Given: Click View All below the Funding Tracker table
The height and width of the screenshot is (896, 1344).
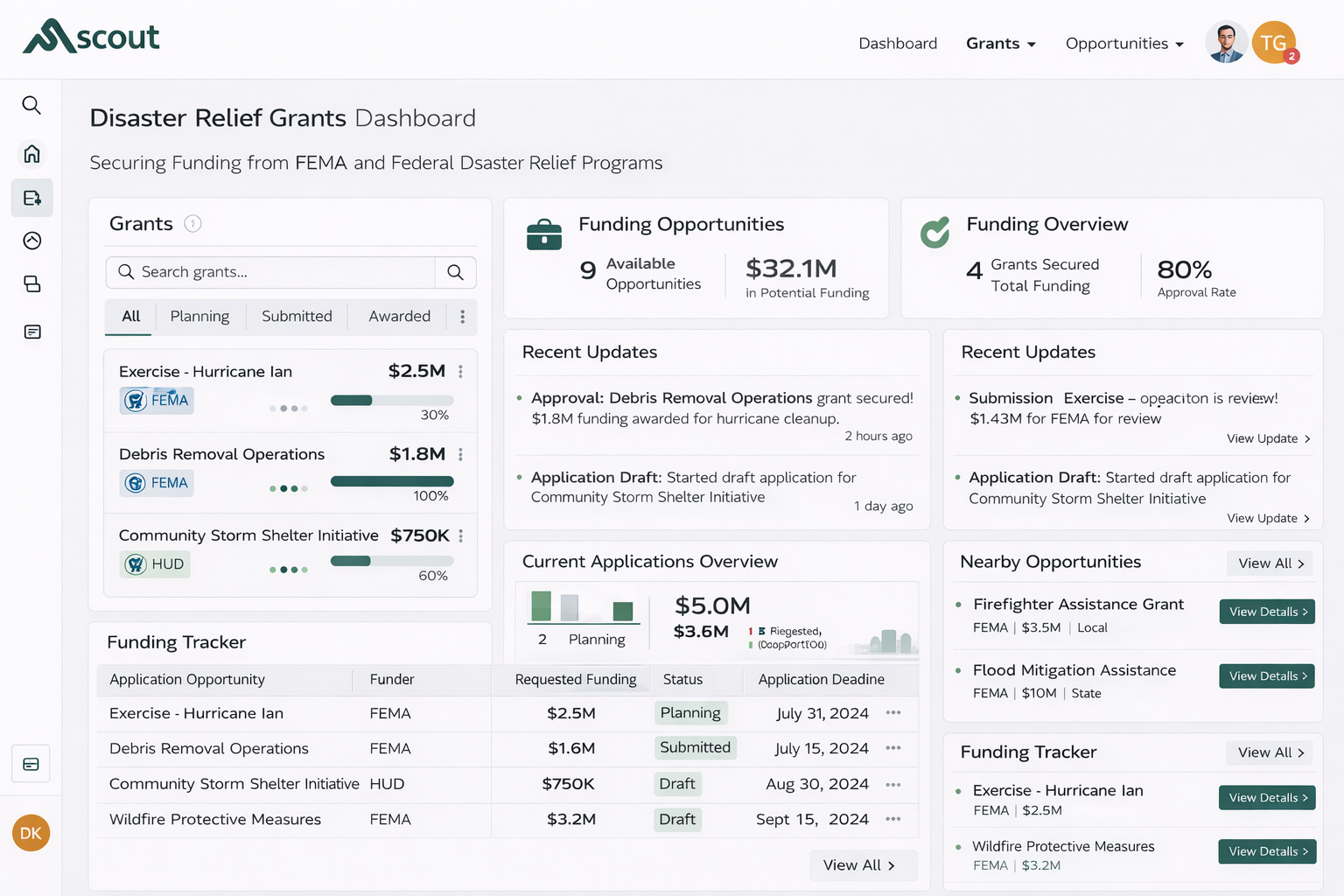Looking at the screenshot, I should pyautogui.click(x=863, y=865).
